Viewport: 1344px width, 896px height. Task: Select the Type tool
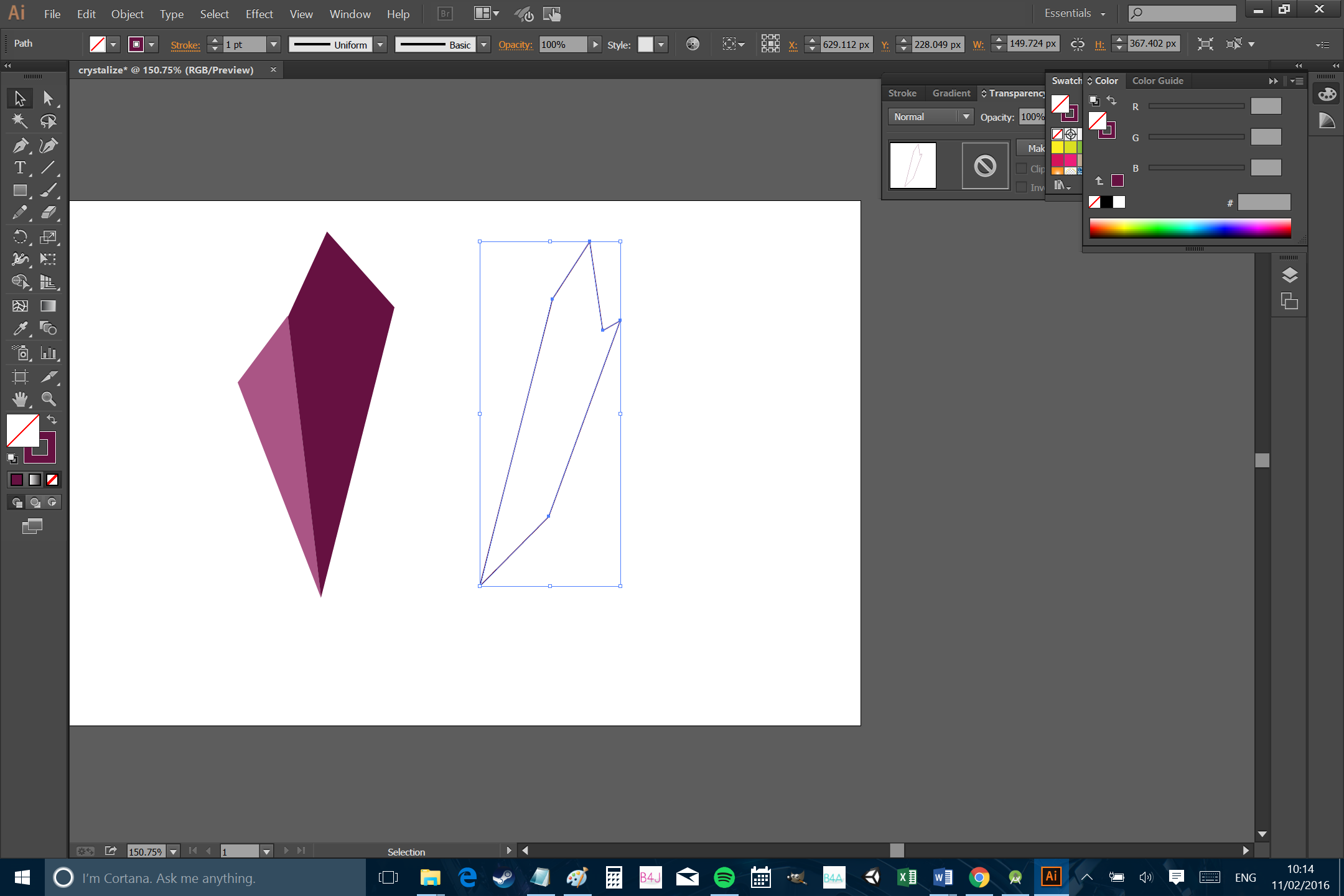point(20,168)
